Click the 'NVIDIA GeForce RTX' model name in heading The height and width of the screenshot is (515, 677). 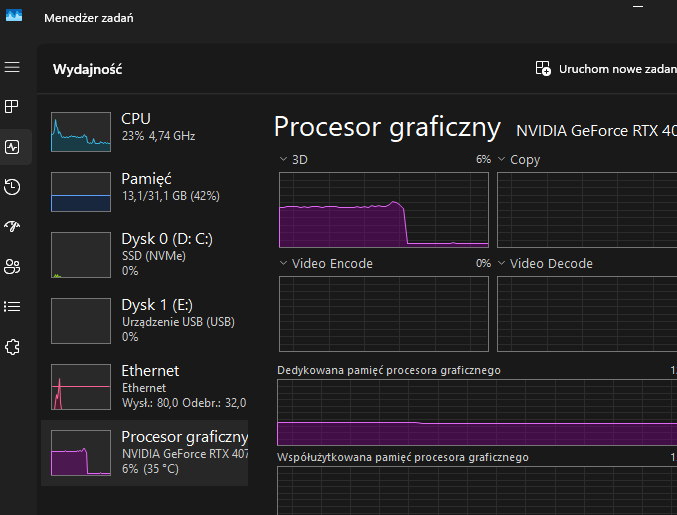click(x=596, y=130)
